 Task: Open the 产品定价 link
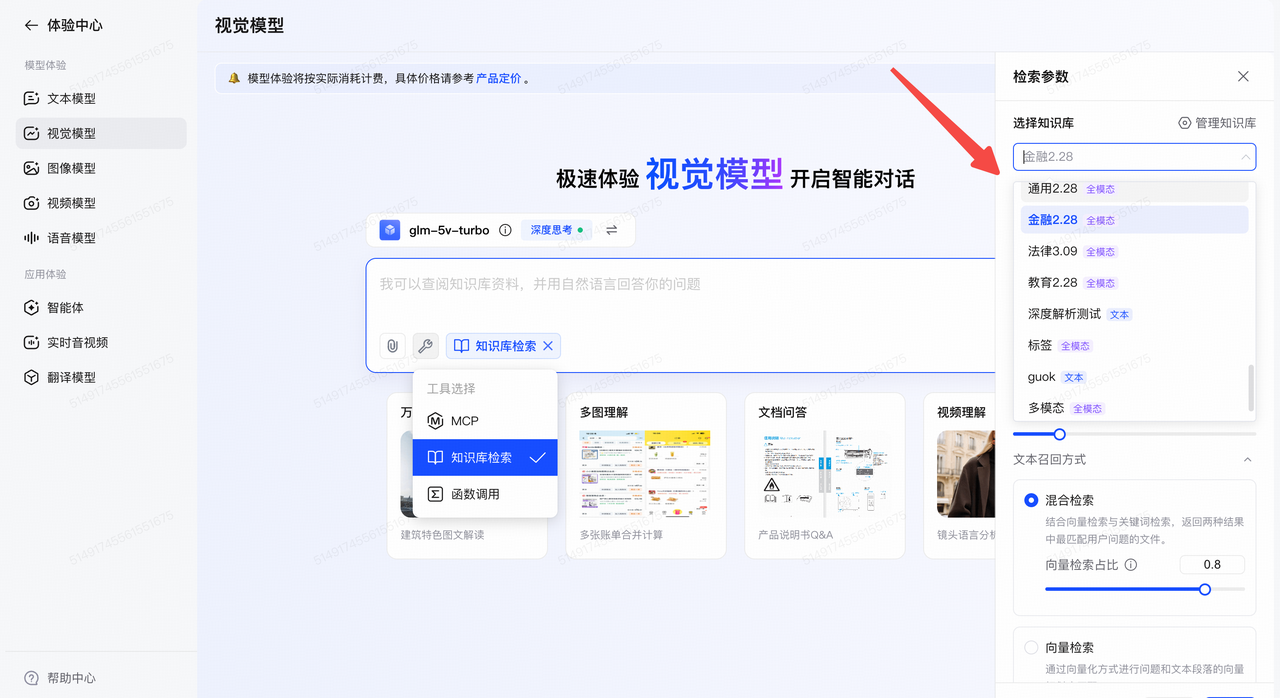pyautogui.click(x=498, y=78)
